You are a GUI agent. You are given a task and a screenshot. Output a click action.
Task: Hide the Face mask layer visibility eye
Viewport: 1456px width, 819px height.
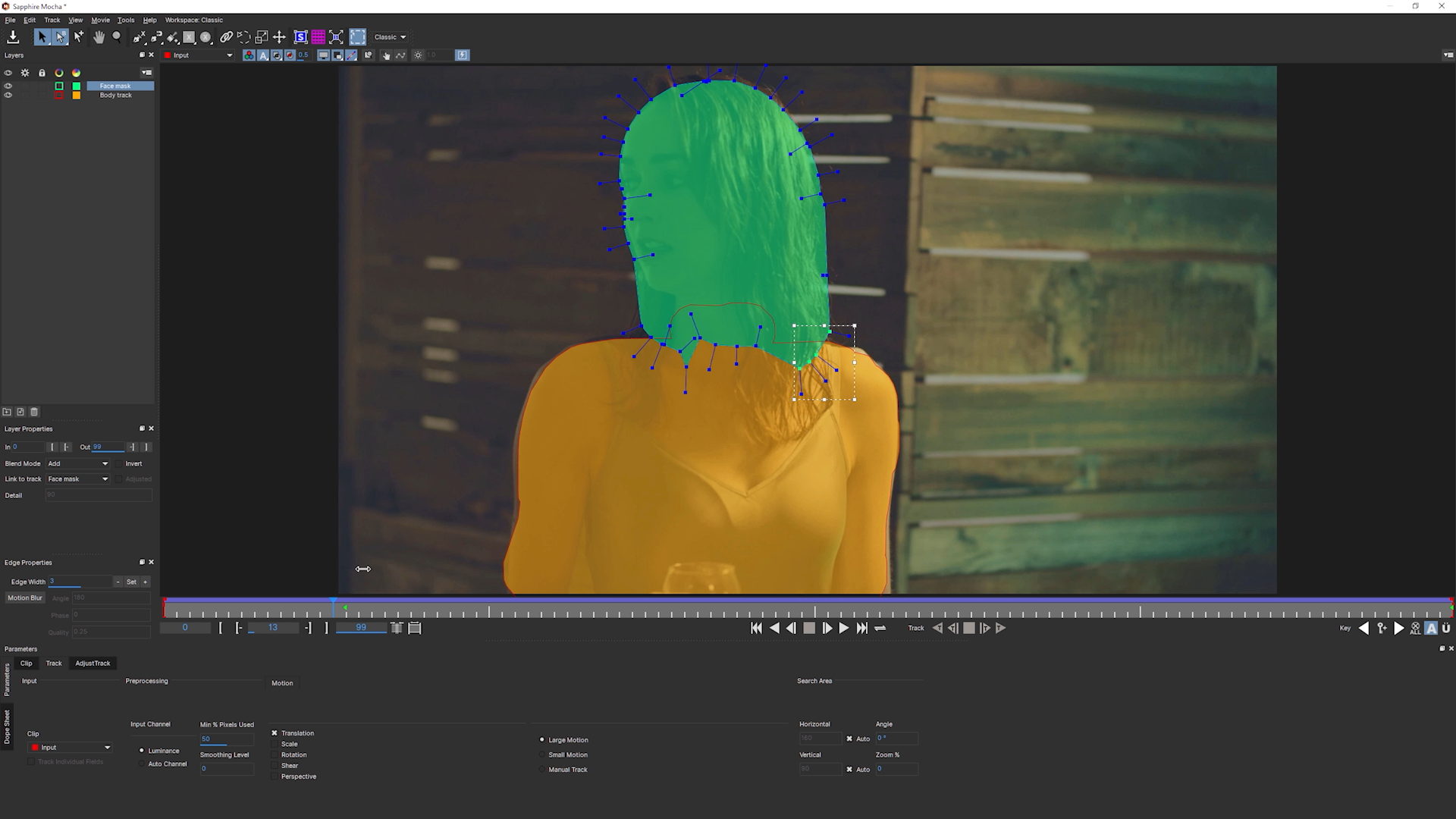8,86
